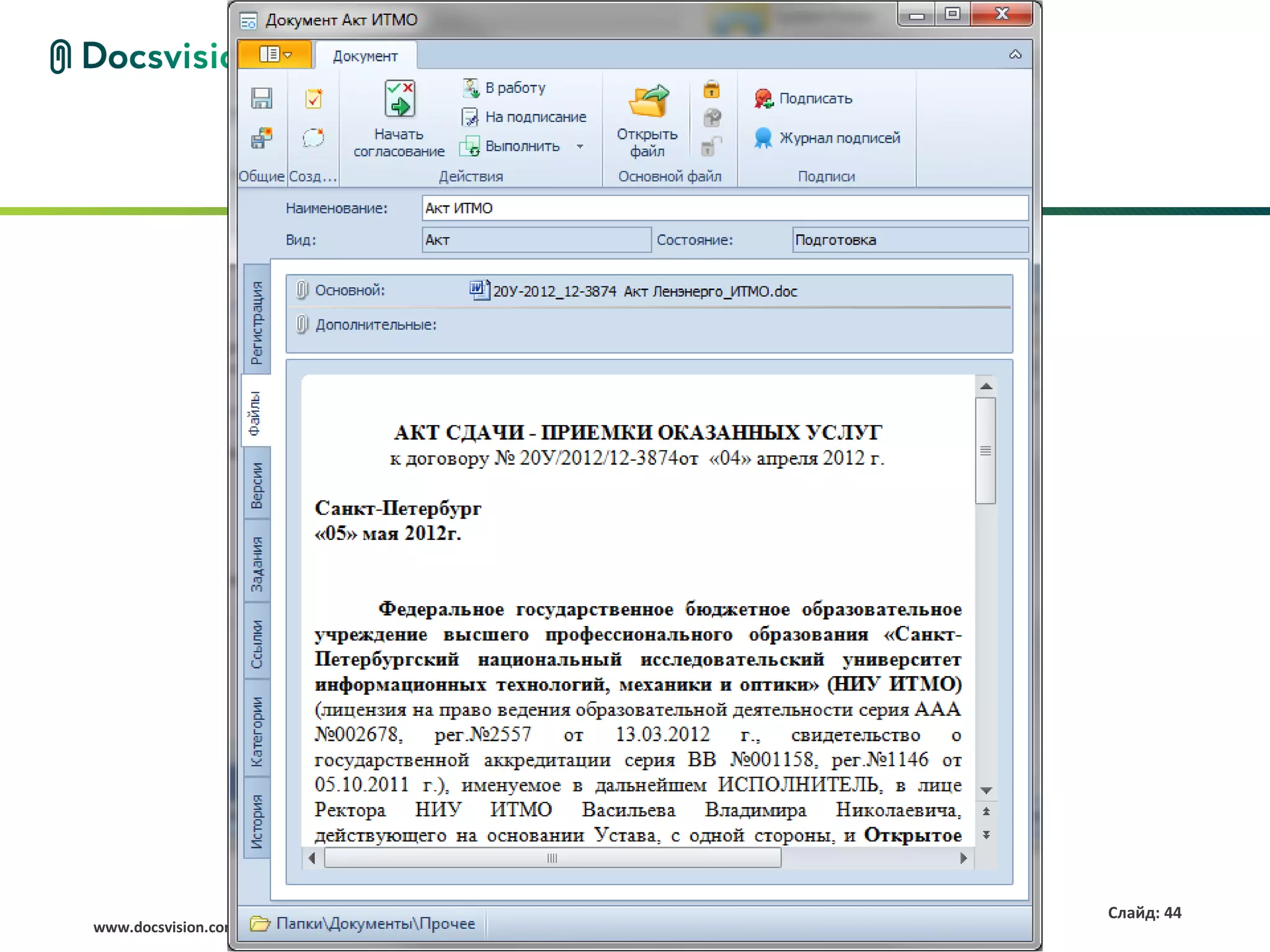Click the gray pin file icon
The width and height of the screenshot is (1270, 952).
point(712,118)
